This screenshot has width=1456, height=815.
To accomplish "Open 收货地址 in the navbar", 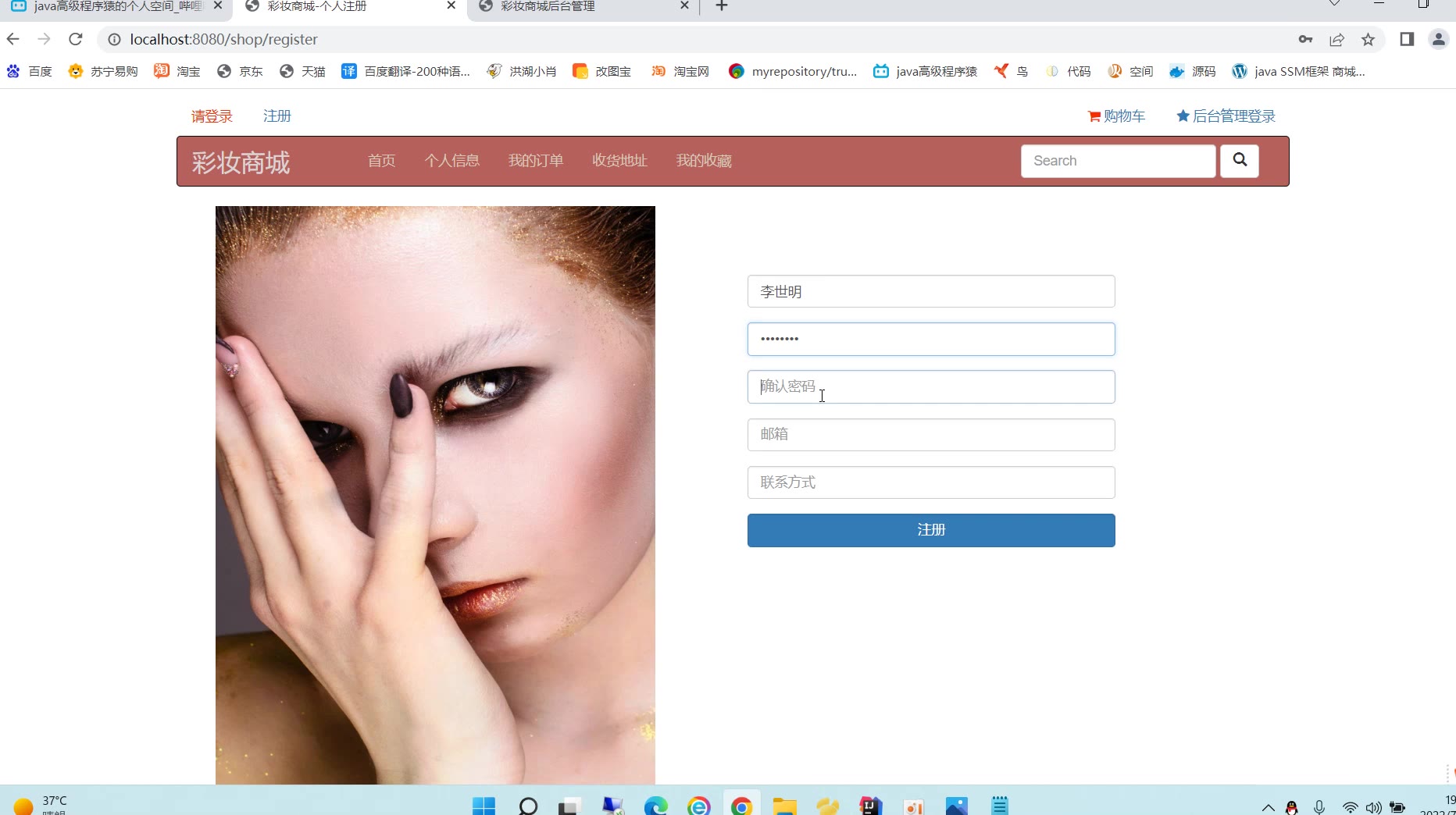I will 620,161.
